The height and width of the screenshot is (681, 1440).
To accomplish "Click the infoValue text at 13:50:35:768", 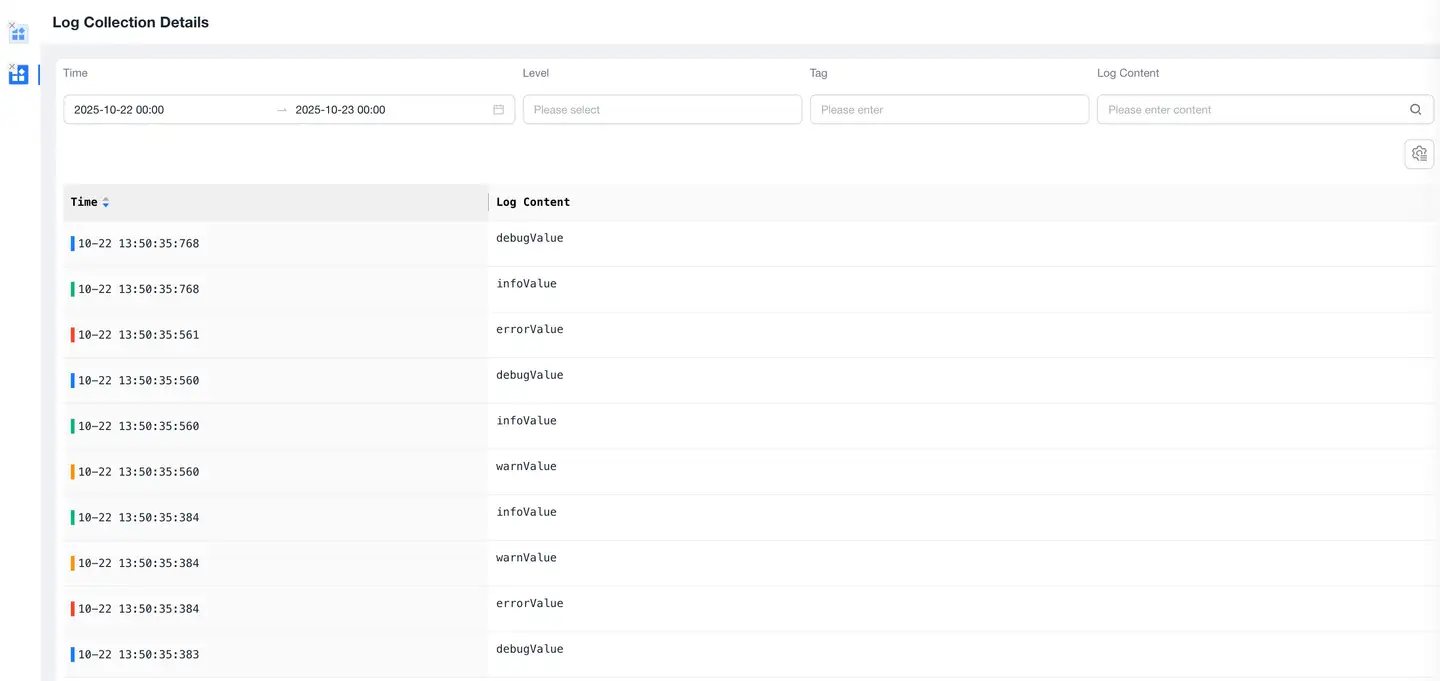I will 527,284.
